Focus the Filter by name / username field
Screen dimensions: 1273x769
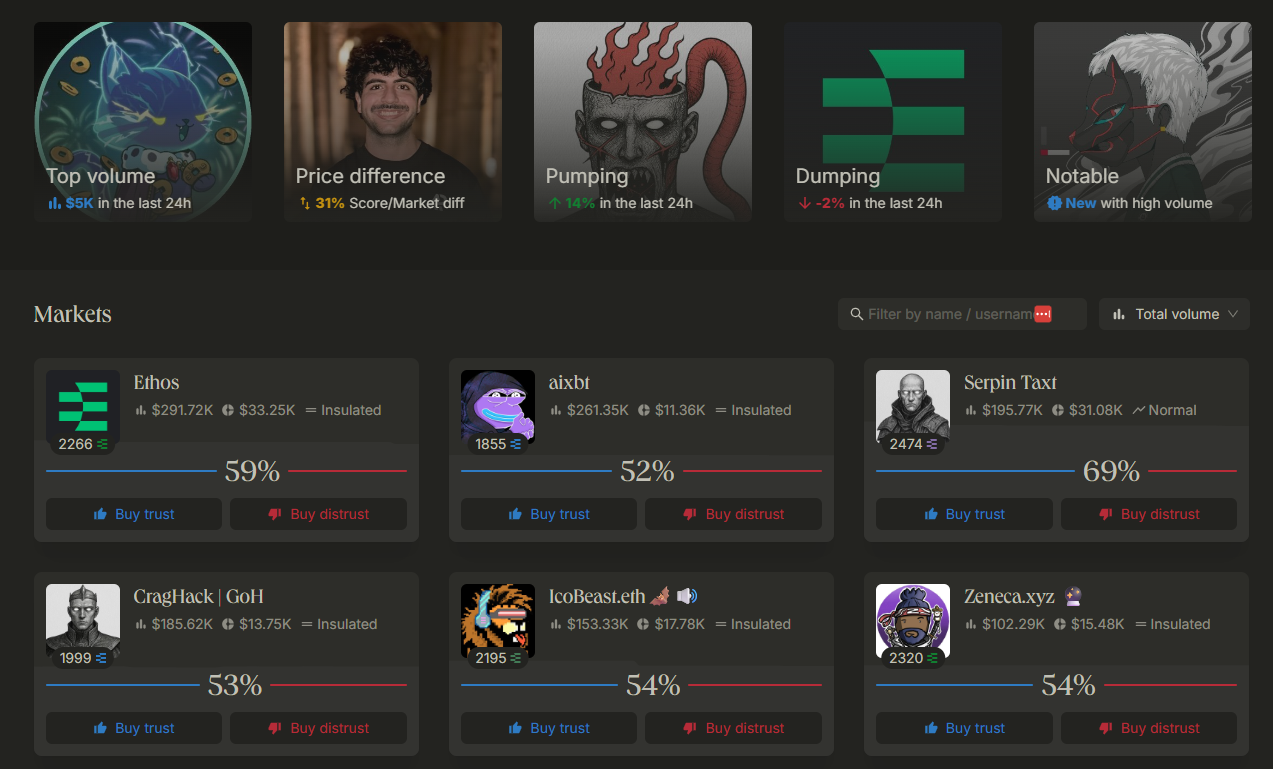(962, 314)
